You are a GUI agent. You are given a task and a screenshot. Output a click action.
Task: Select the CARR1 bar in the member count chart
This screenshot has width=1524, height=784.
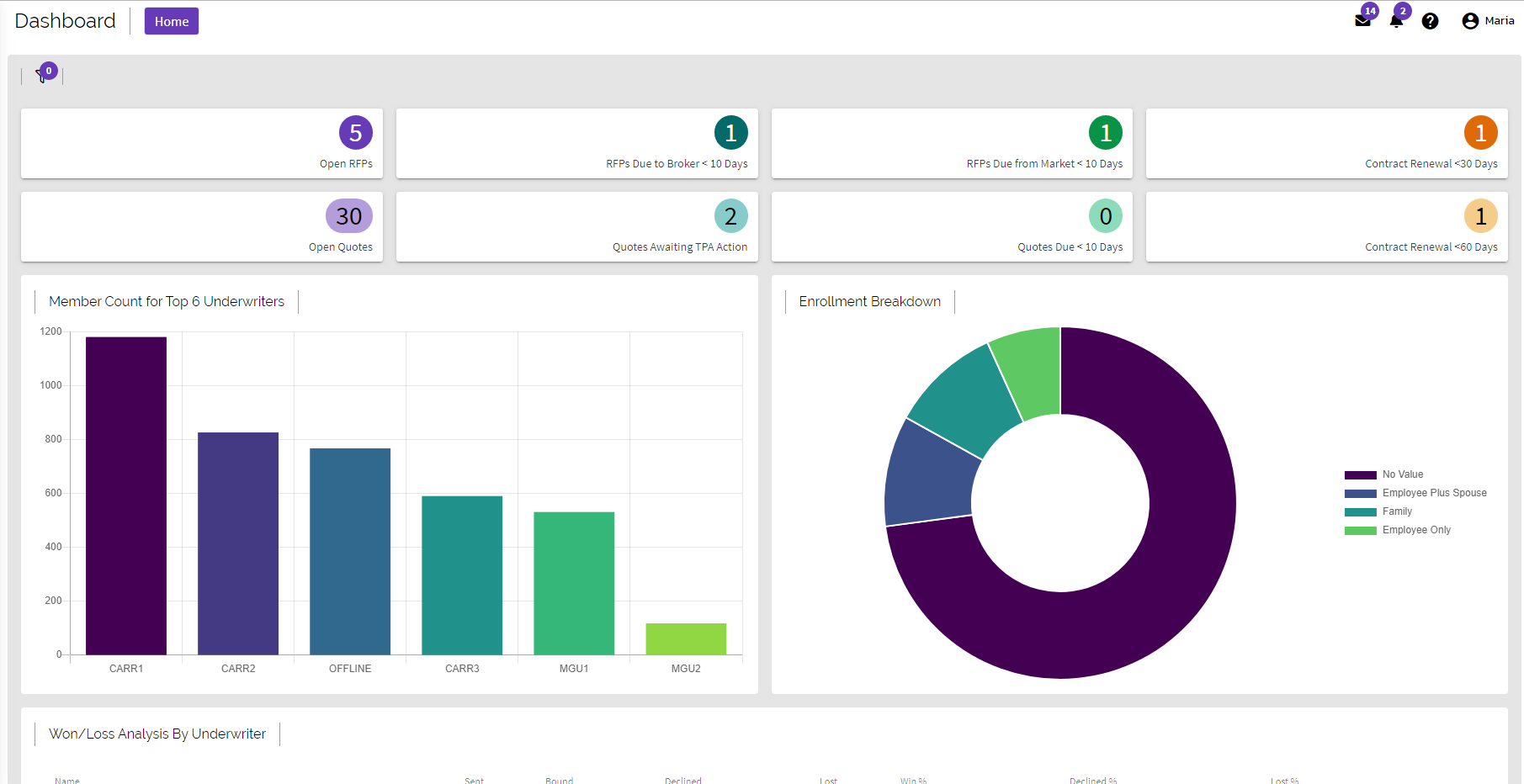tap(125, 496)
